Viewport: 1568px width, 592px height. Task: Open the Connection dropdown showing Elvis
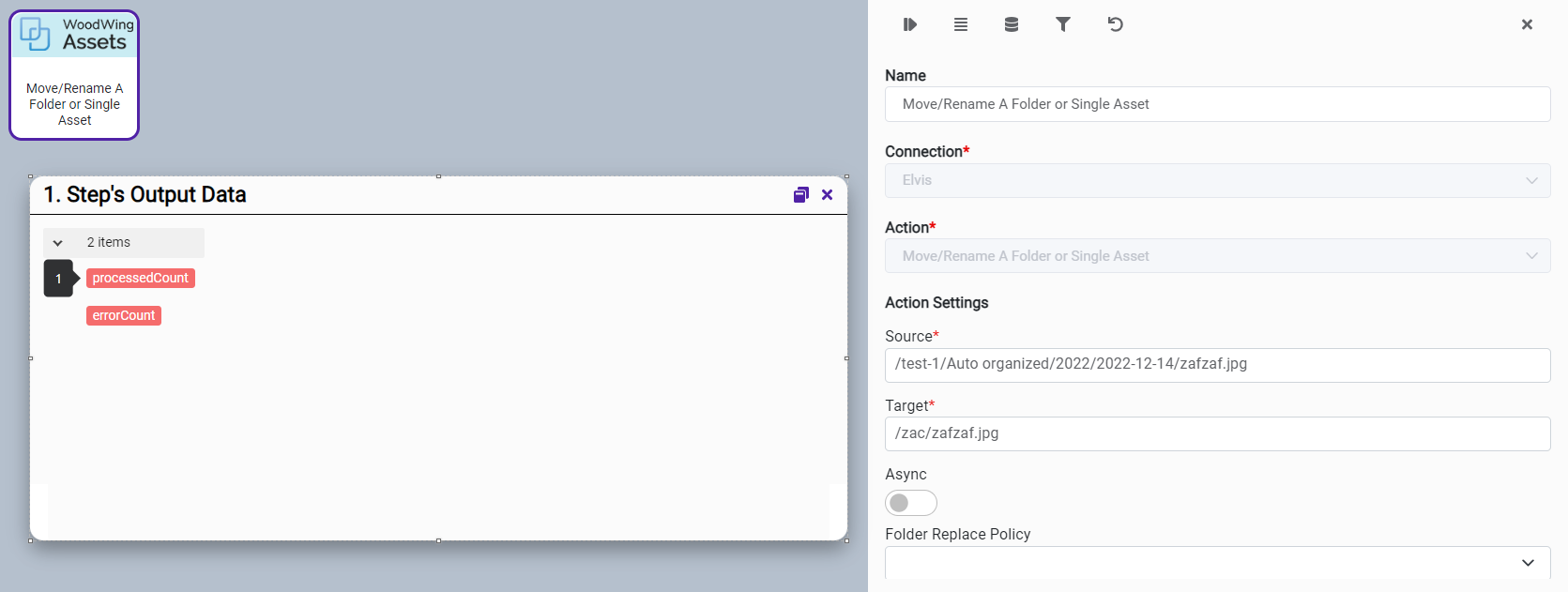1216,180
